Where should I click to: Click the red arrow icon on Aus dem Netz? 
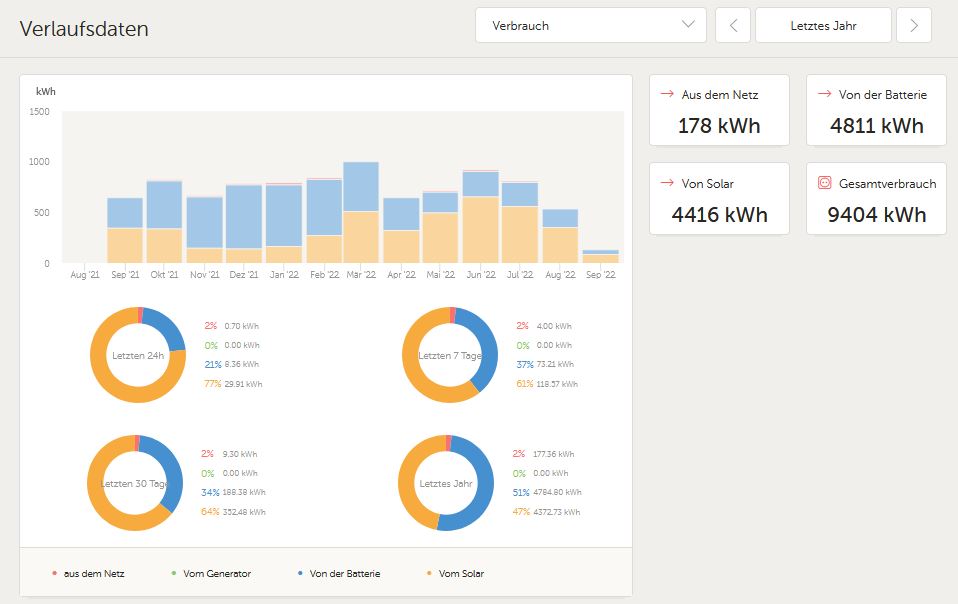[x=667, y=94]
